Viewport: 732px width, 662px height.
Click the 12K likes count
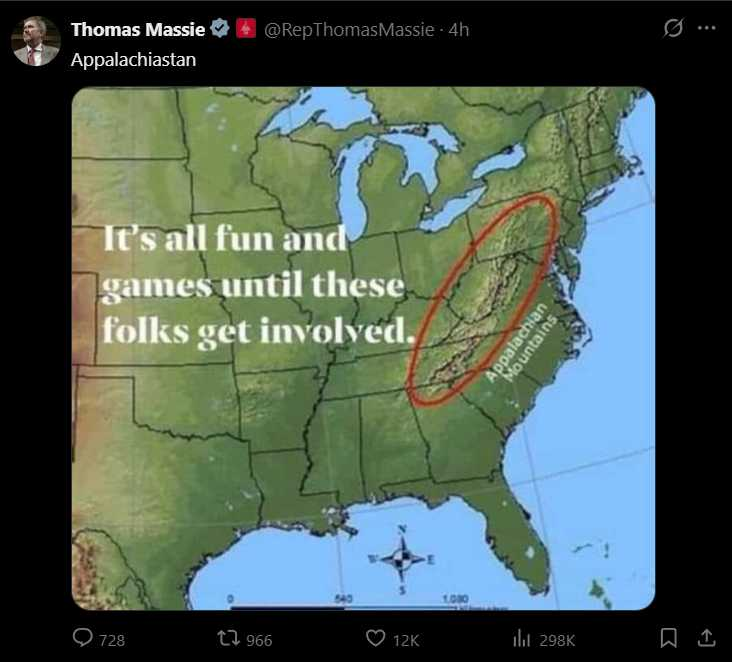[x=406, y=640]
